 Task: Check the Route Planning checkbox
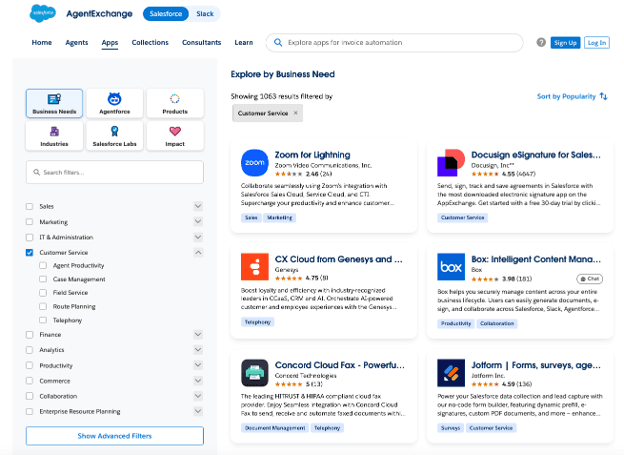43,307
